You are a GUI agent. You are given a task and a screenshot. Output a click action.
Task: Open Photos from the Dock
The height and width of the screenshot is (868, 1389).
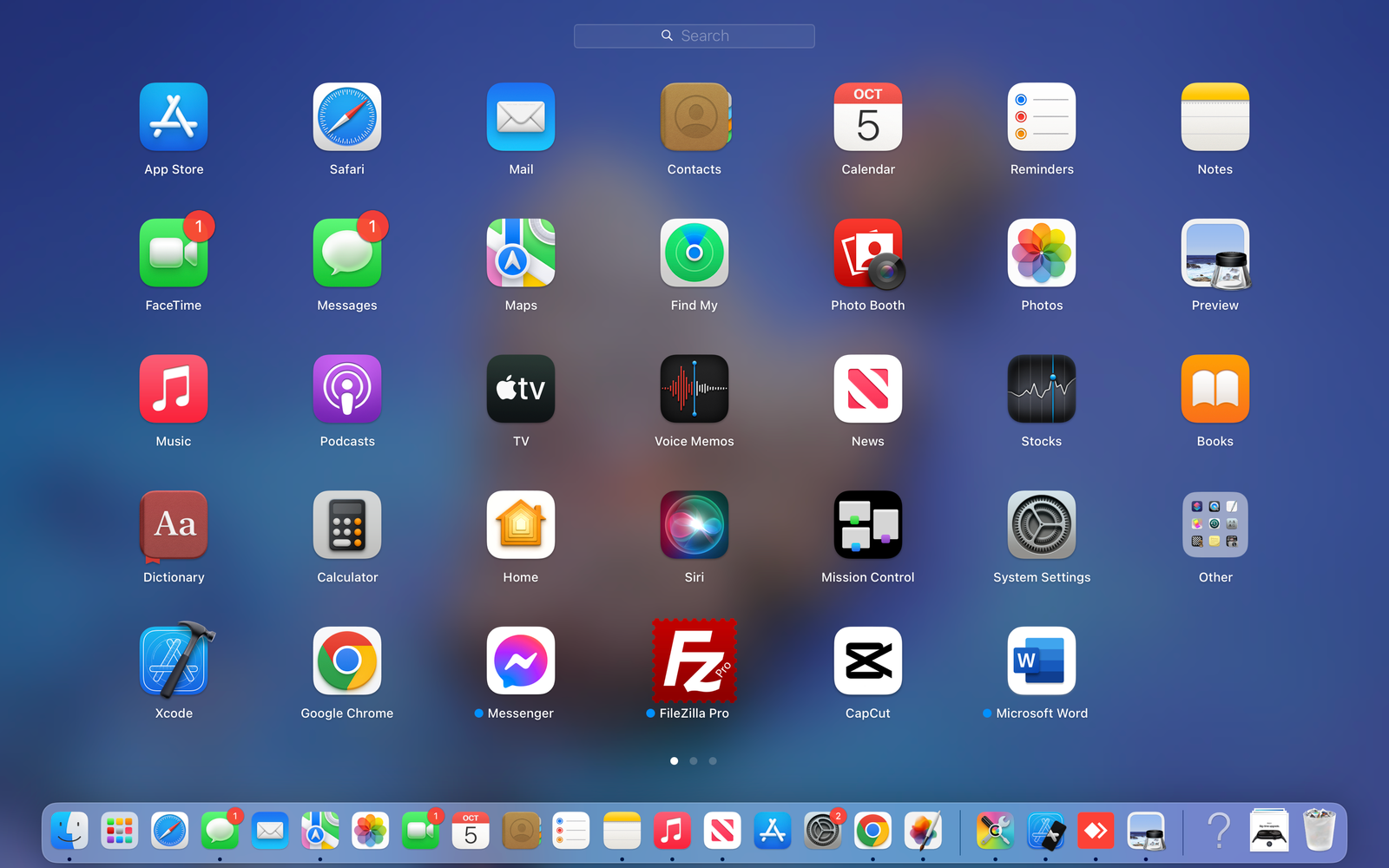click(371, 832)
